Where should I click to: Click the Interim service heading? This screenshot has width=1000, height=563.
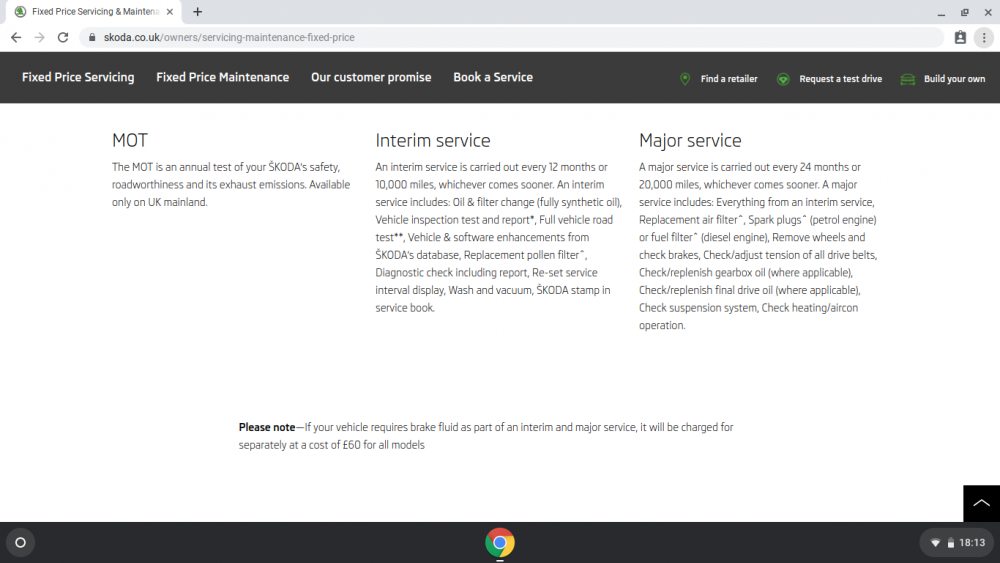pos(432,140)
